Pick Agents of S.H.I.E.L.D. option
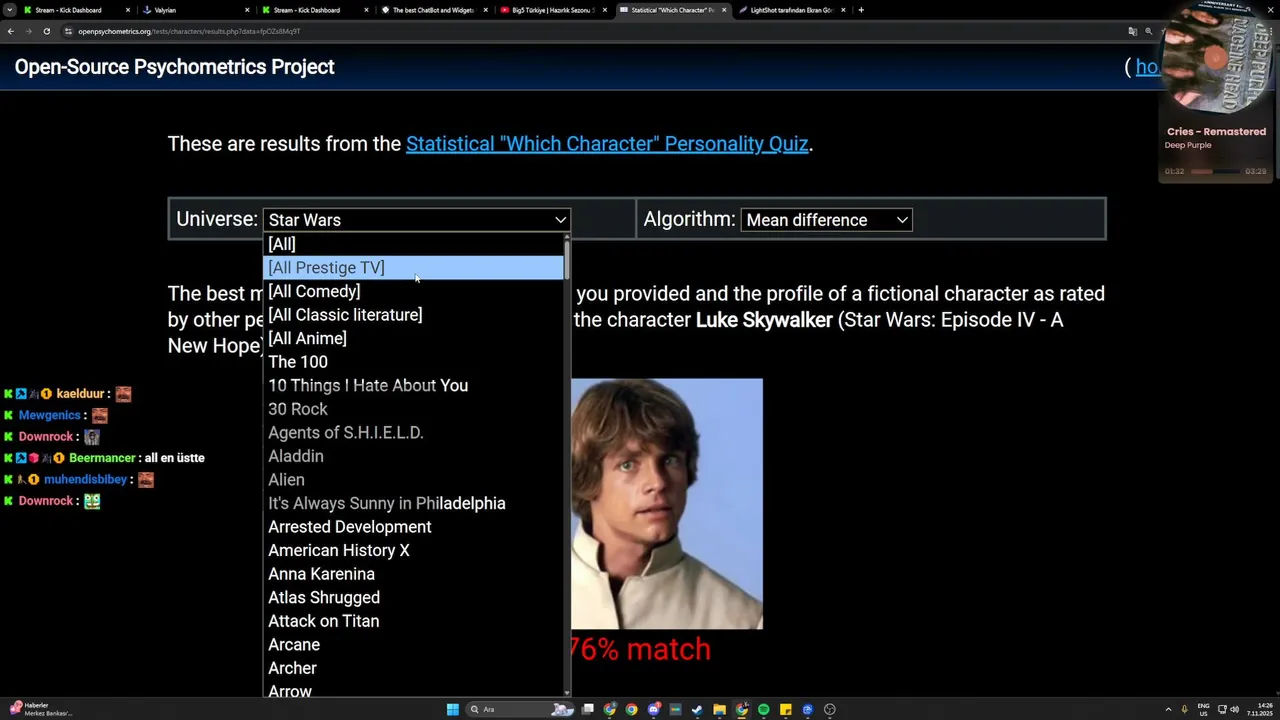The image size is (1280, 720). pyautogui.click(x=413, y=432)
